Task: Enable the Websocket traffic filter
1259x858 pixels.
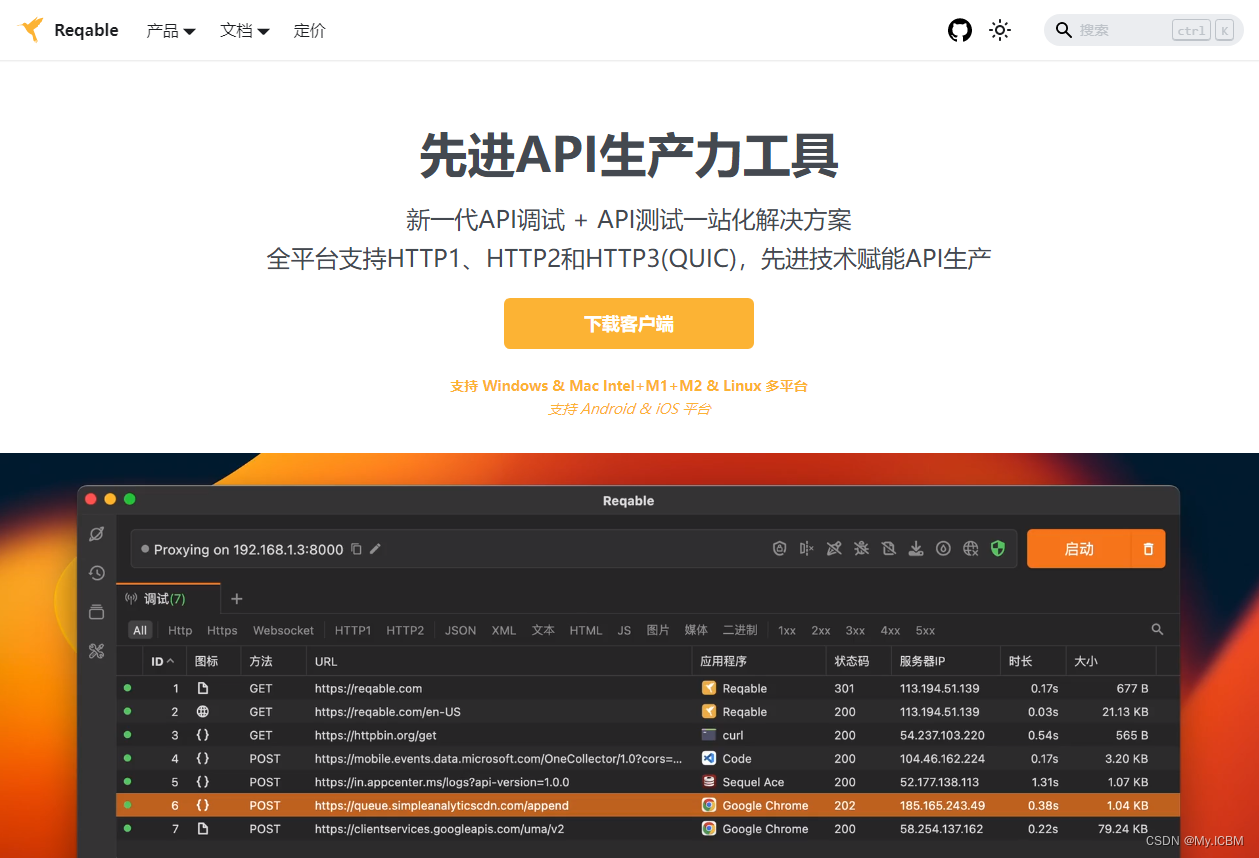Action: (283, 630)
